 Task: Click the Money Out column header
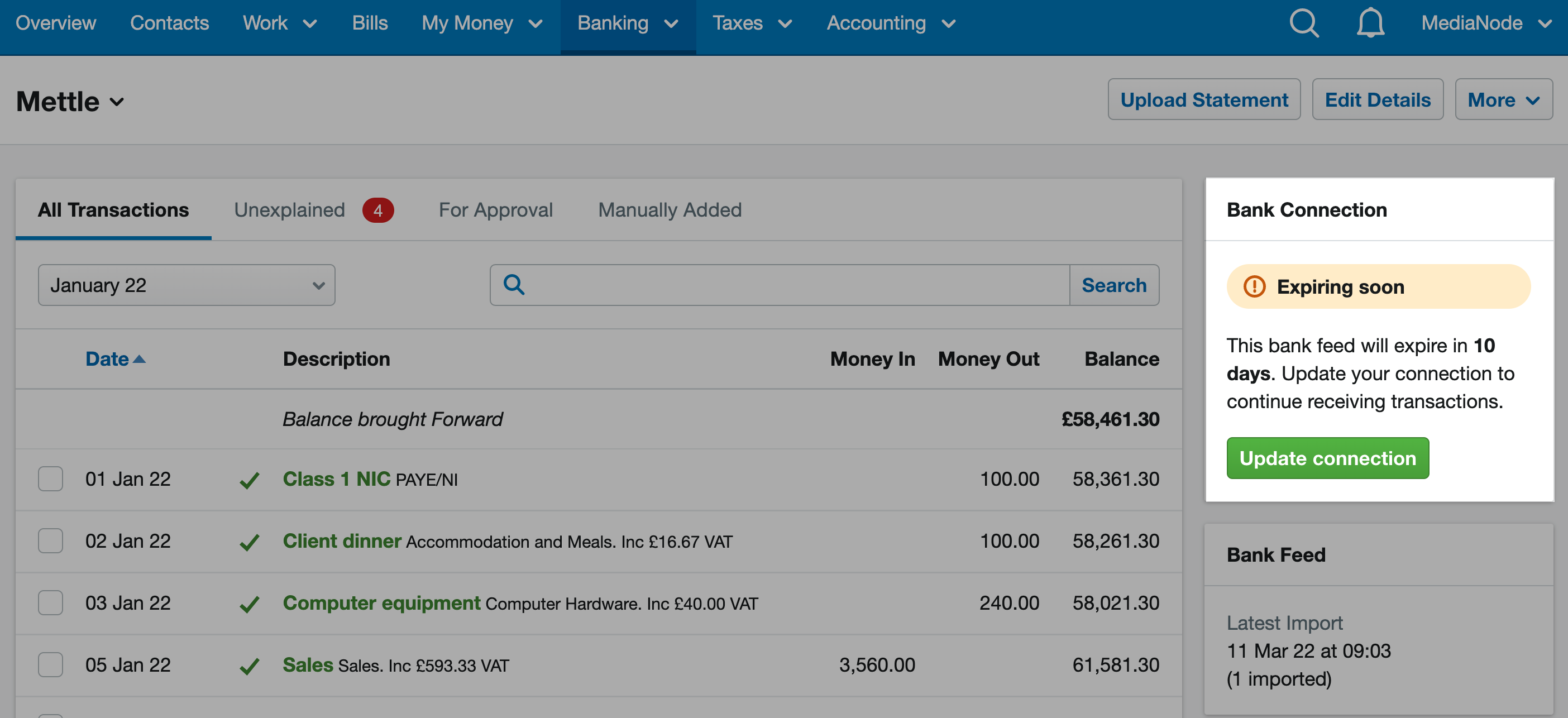pyautogui.click(x=988, y=359)
